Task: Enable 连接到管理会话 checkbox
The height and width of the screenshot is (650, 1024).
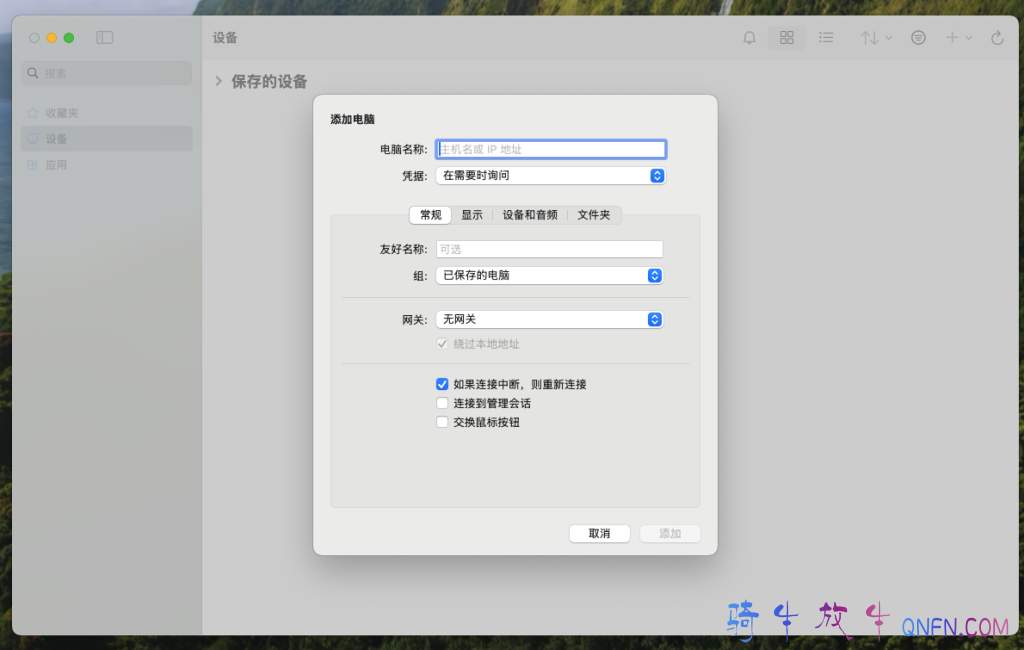Action: click(x=442, y=403)
